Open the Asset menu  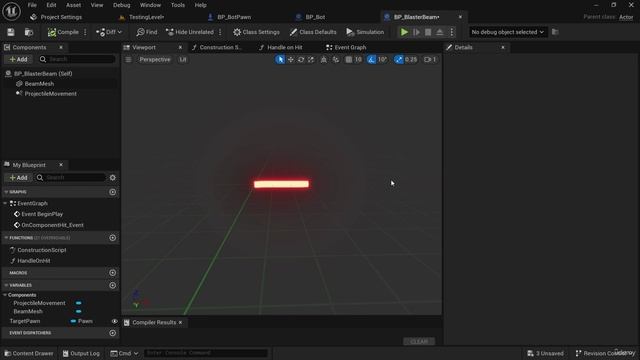click(73, 5)
